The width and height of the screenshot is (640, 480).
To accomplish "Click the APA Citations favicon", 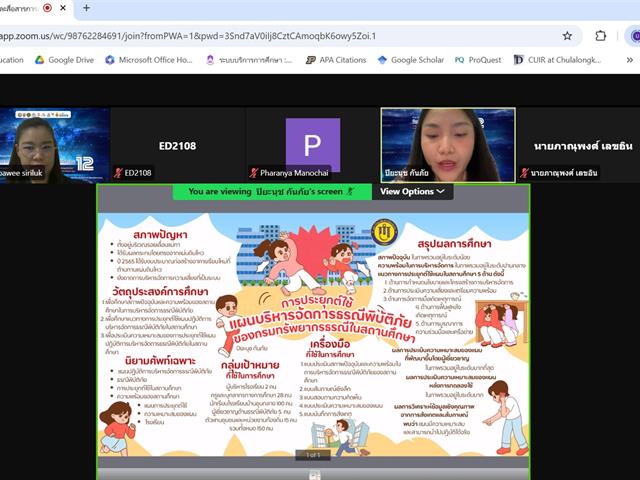I will (310, 60).
